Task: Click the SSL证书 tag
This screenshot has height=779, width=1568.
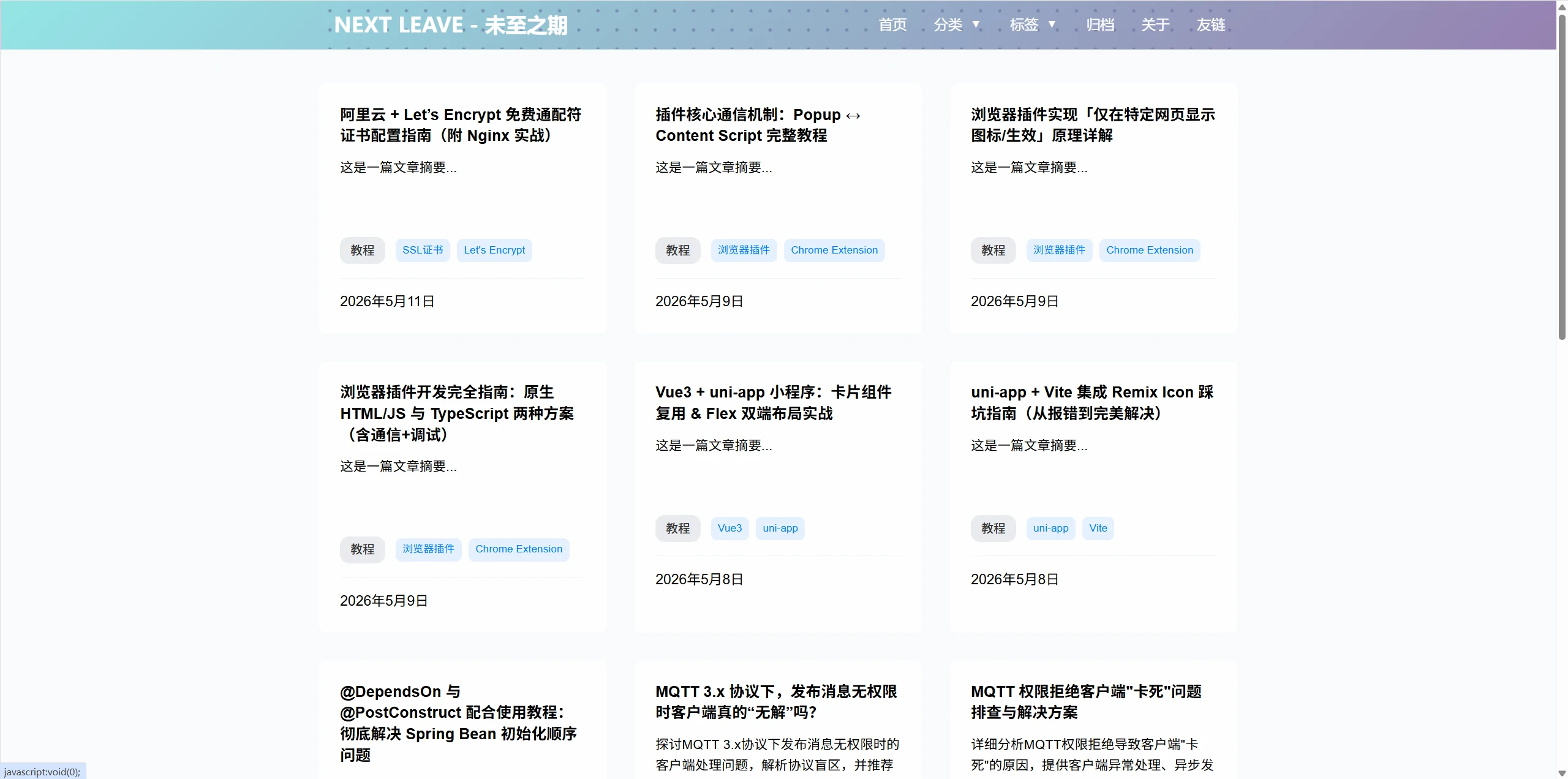Action: pyautogui.click(x=423, y=250)
